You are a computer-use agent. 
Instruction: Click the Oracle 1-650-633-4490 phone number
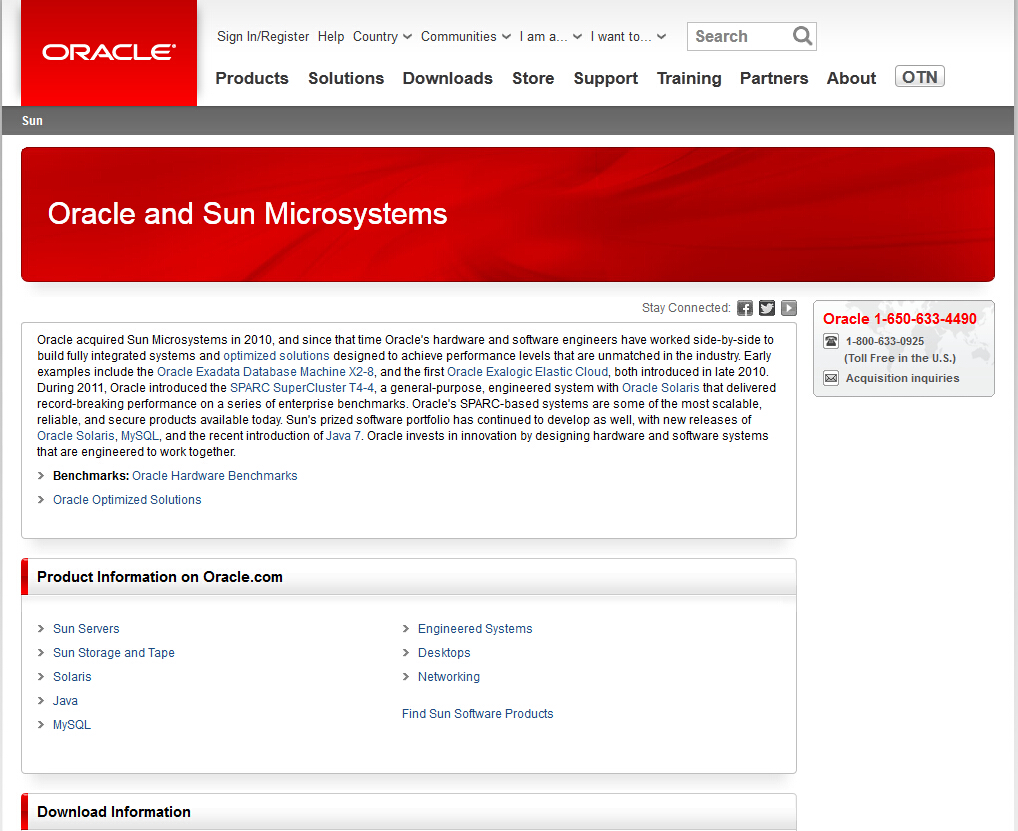click(x=900, y=319)
